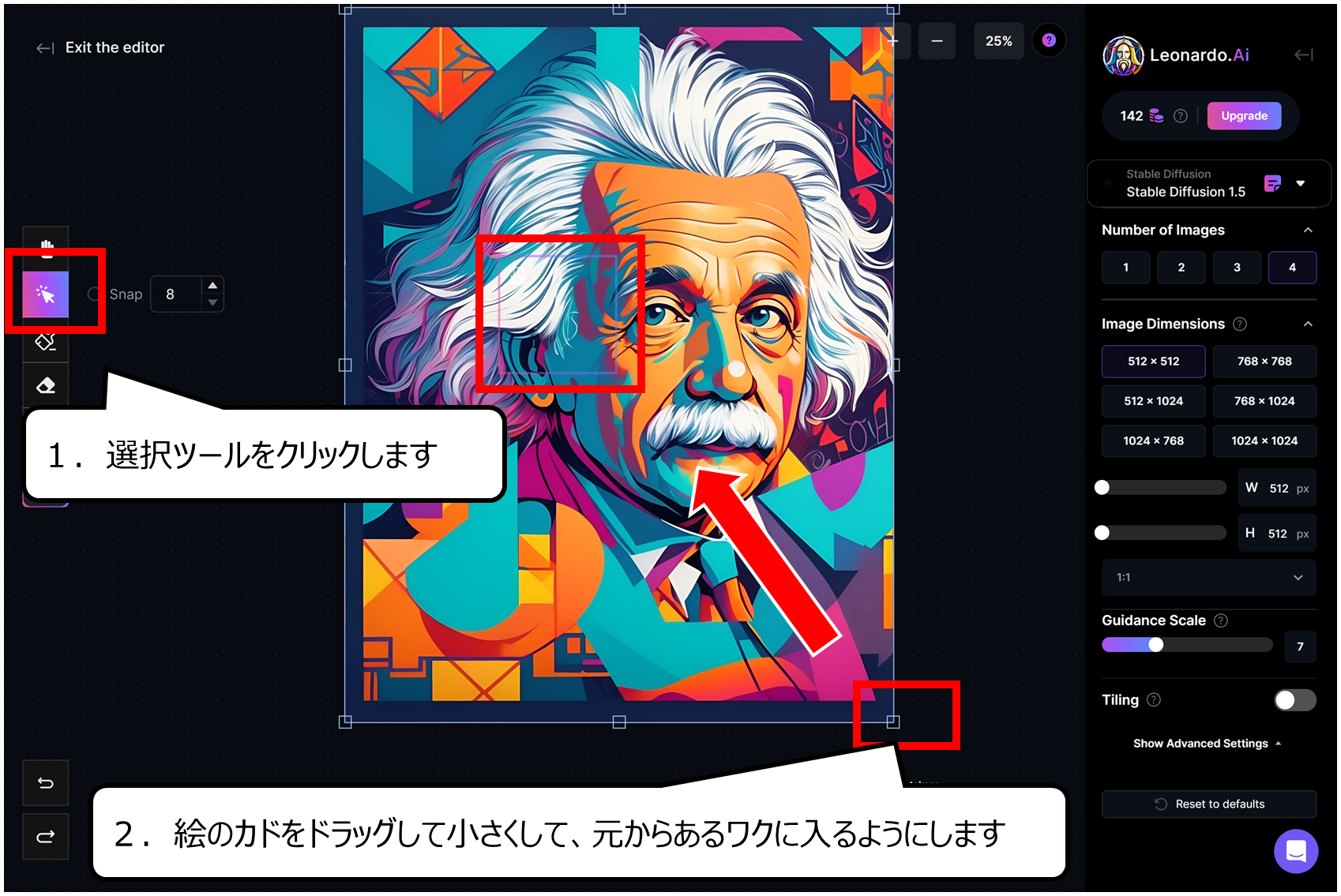Decrease snap value with down arrow

click(212, 303)
